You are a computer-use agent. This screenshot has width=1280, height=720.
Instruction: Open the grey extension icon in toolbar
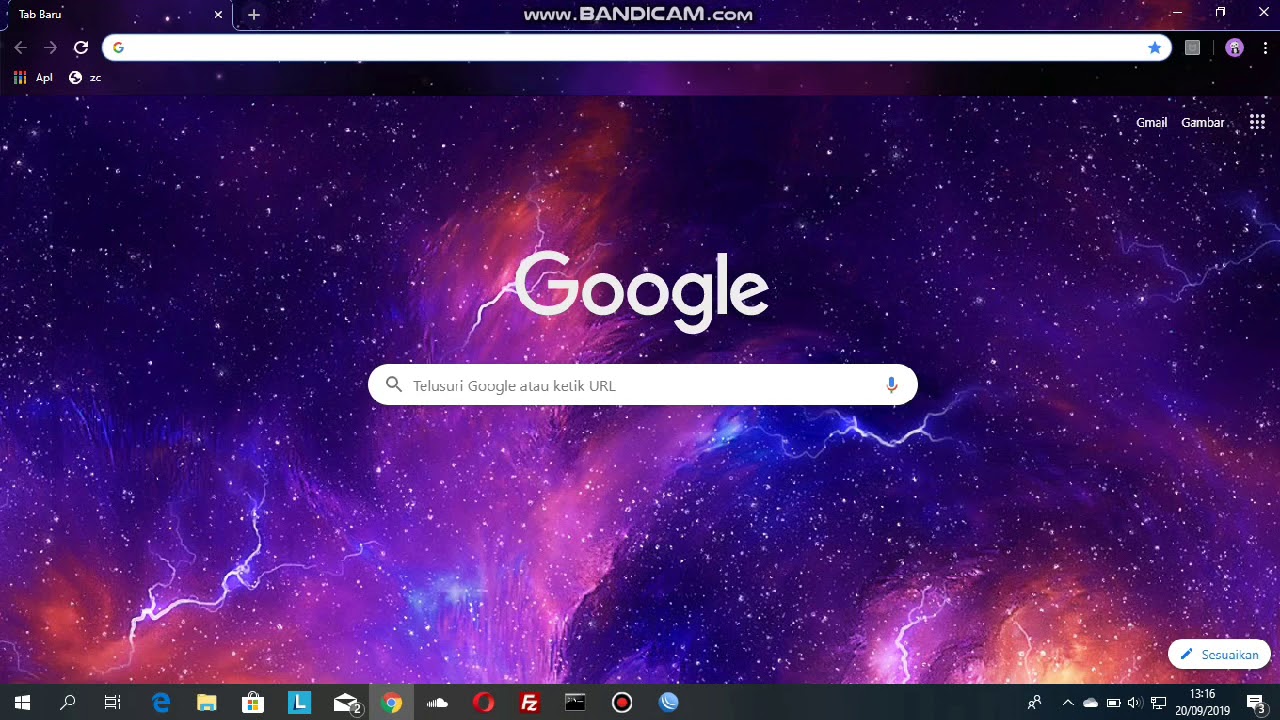pos(1192,47)
